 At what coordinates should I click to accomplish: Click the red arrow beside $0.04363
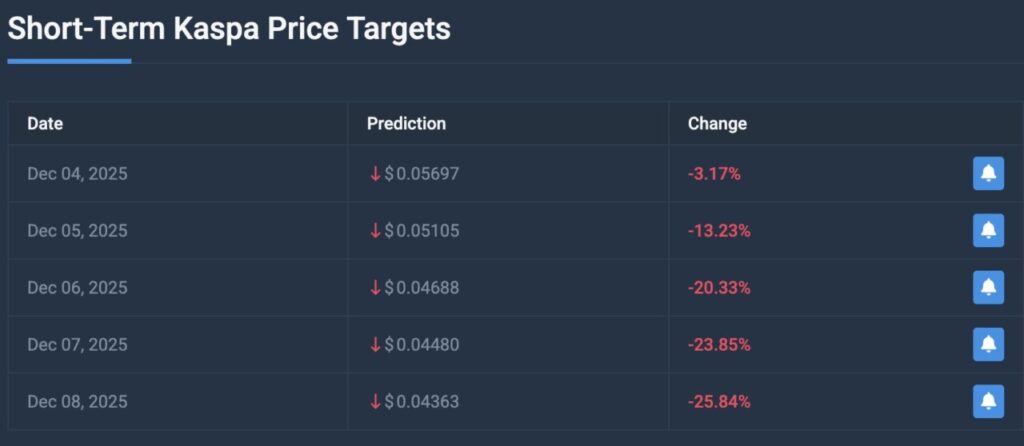point(376,402)
